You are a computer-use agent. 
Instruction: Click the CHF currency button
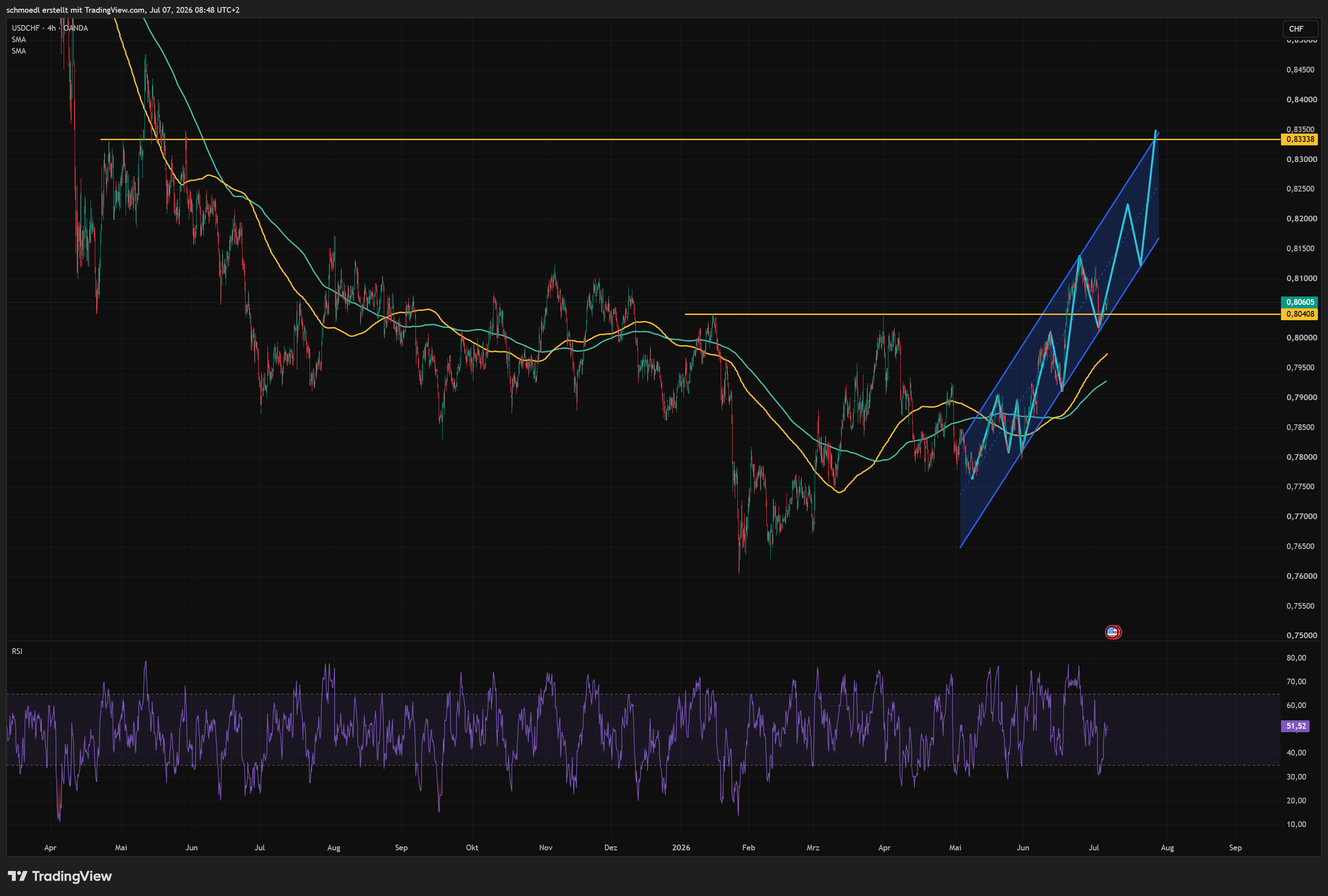coord(1300,29)
